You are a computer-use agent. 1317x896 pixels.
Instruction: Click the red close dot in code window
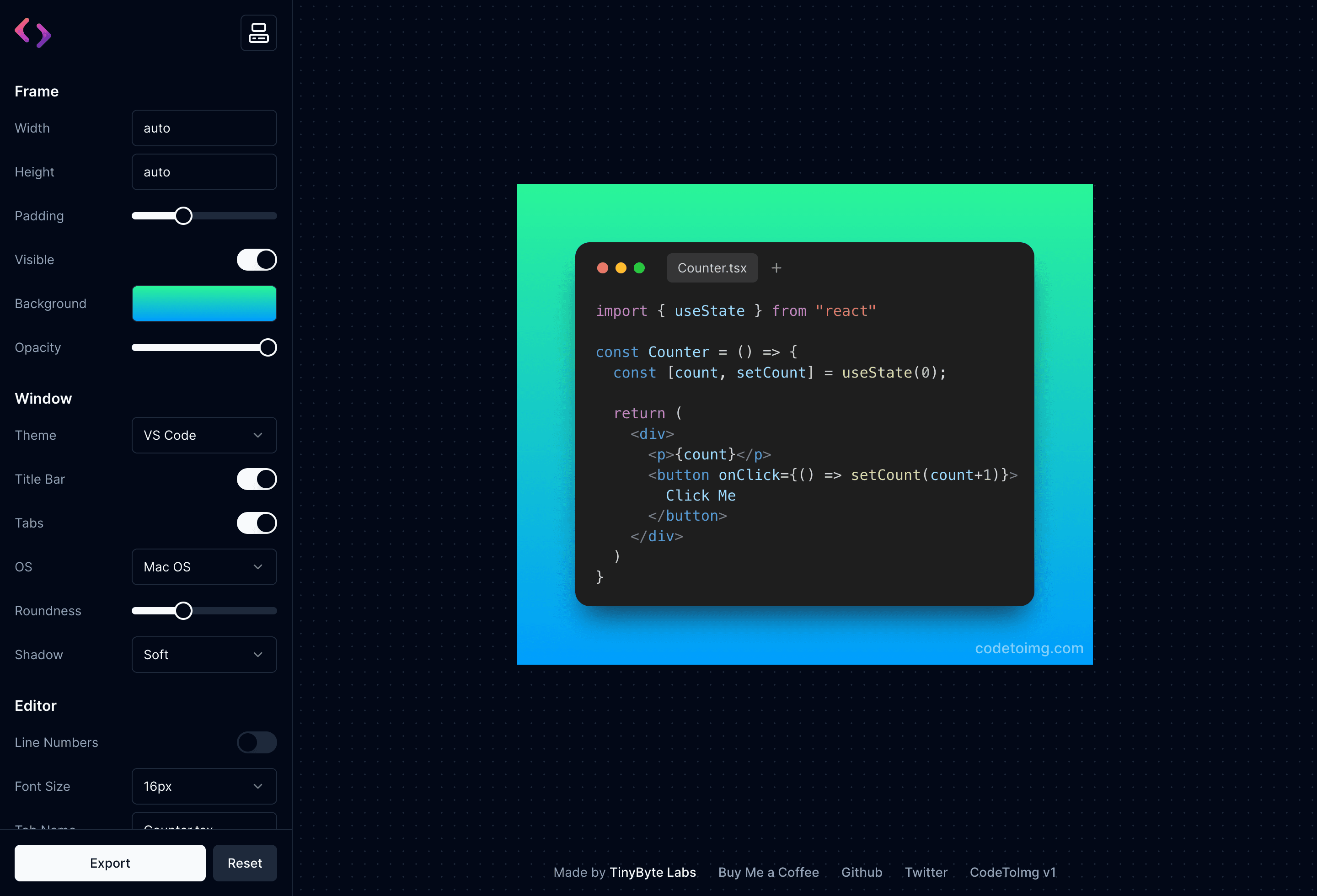pyautogui.click(x=602, y=268)
